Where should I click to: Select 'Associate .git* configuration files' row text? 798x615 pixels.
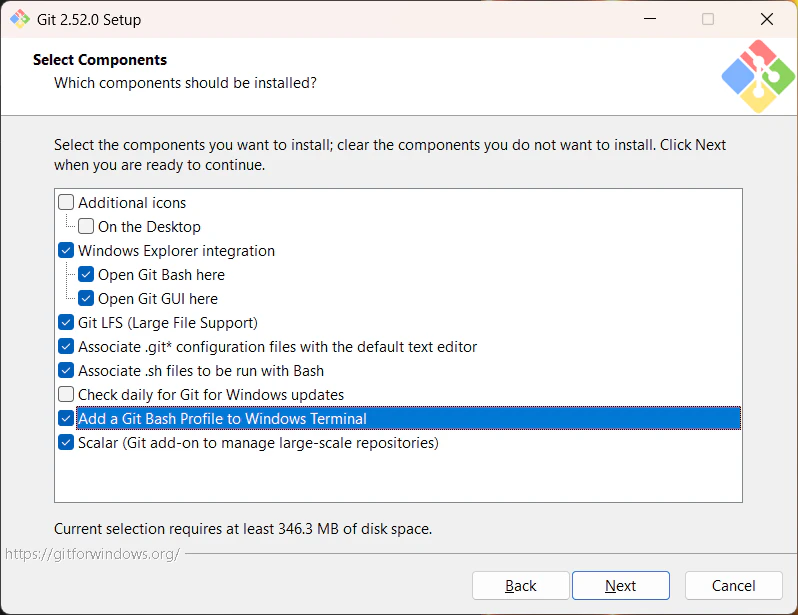click(277, 347)
